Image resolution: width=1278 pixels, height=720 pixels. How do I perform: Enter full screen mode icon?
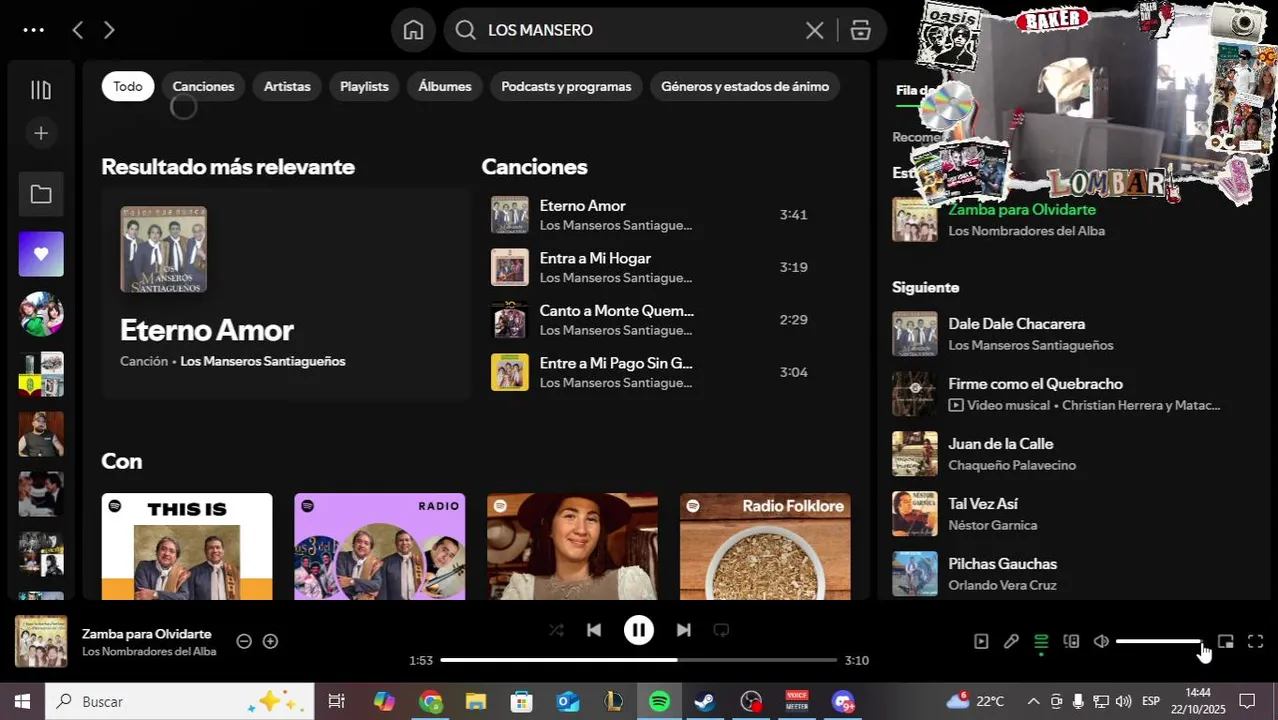tap(1256, 641)
